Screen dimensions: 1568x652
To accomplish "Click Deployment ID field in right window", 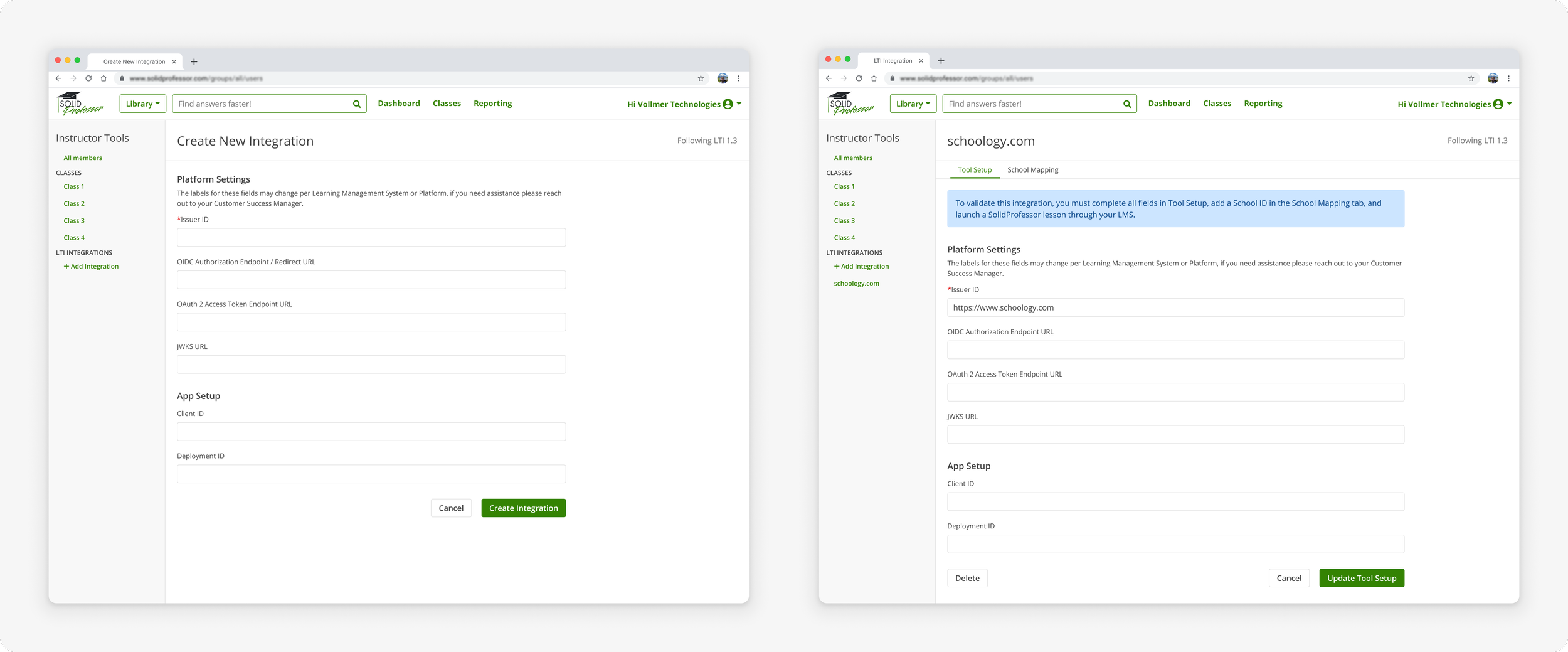I will coord(1175,544).
